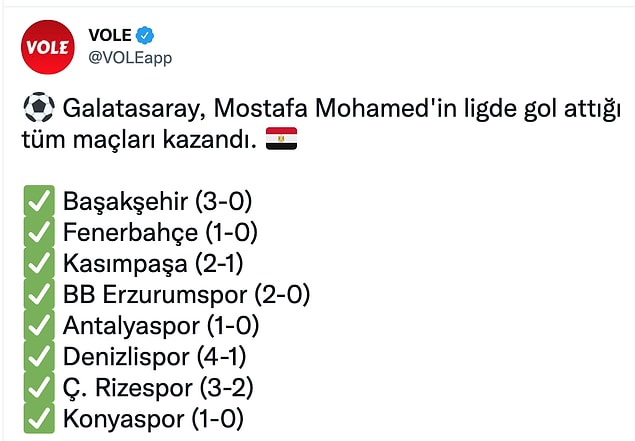Image resolution: width=635 pixels, height=441 pixels.
Task: Click the green check beside Kasımpaşa
Action: click(x=39, y=263)
